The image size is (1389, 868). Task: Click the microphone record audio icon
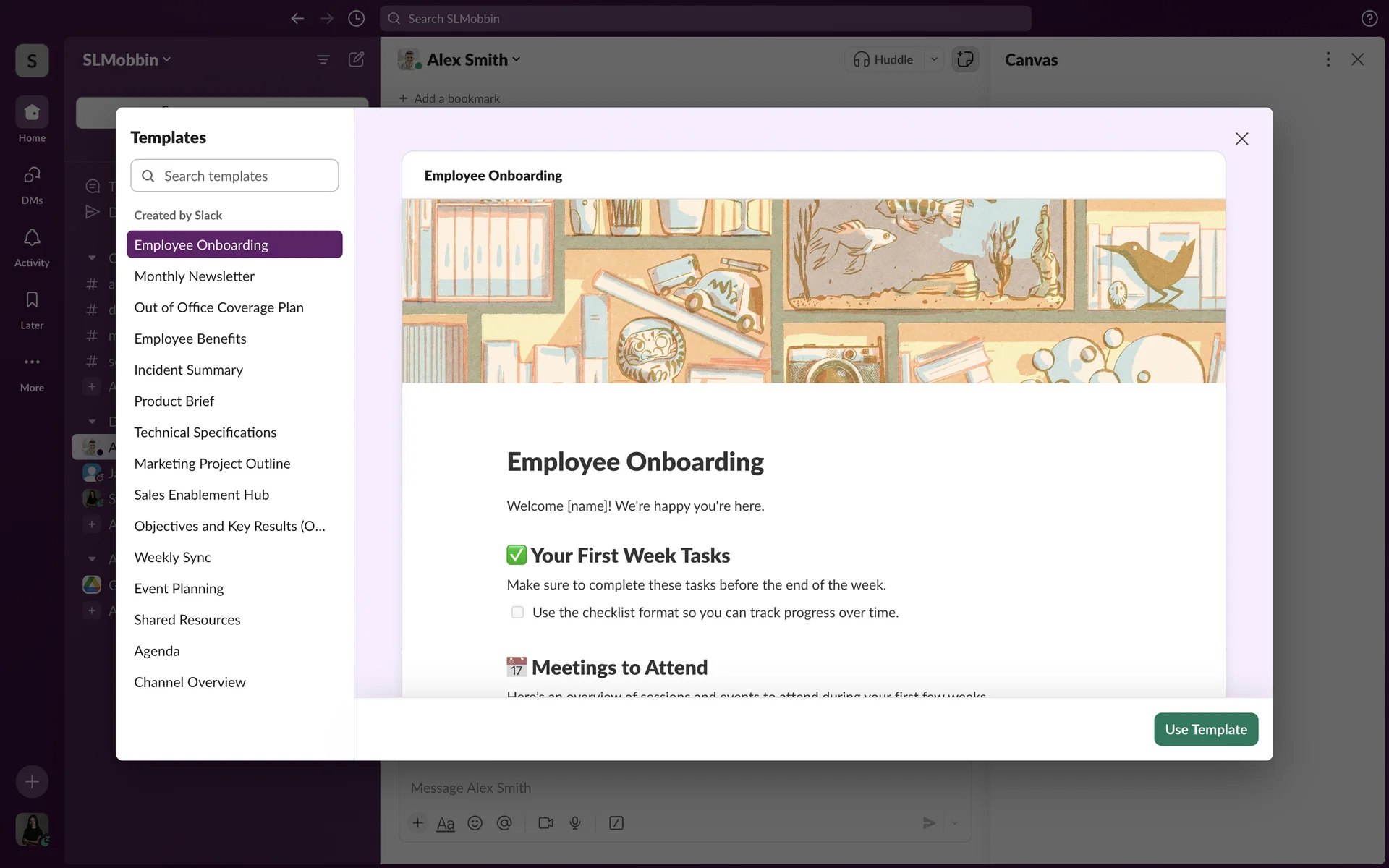[575, 823]
